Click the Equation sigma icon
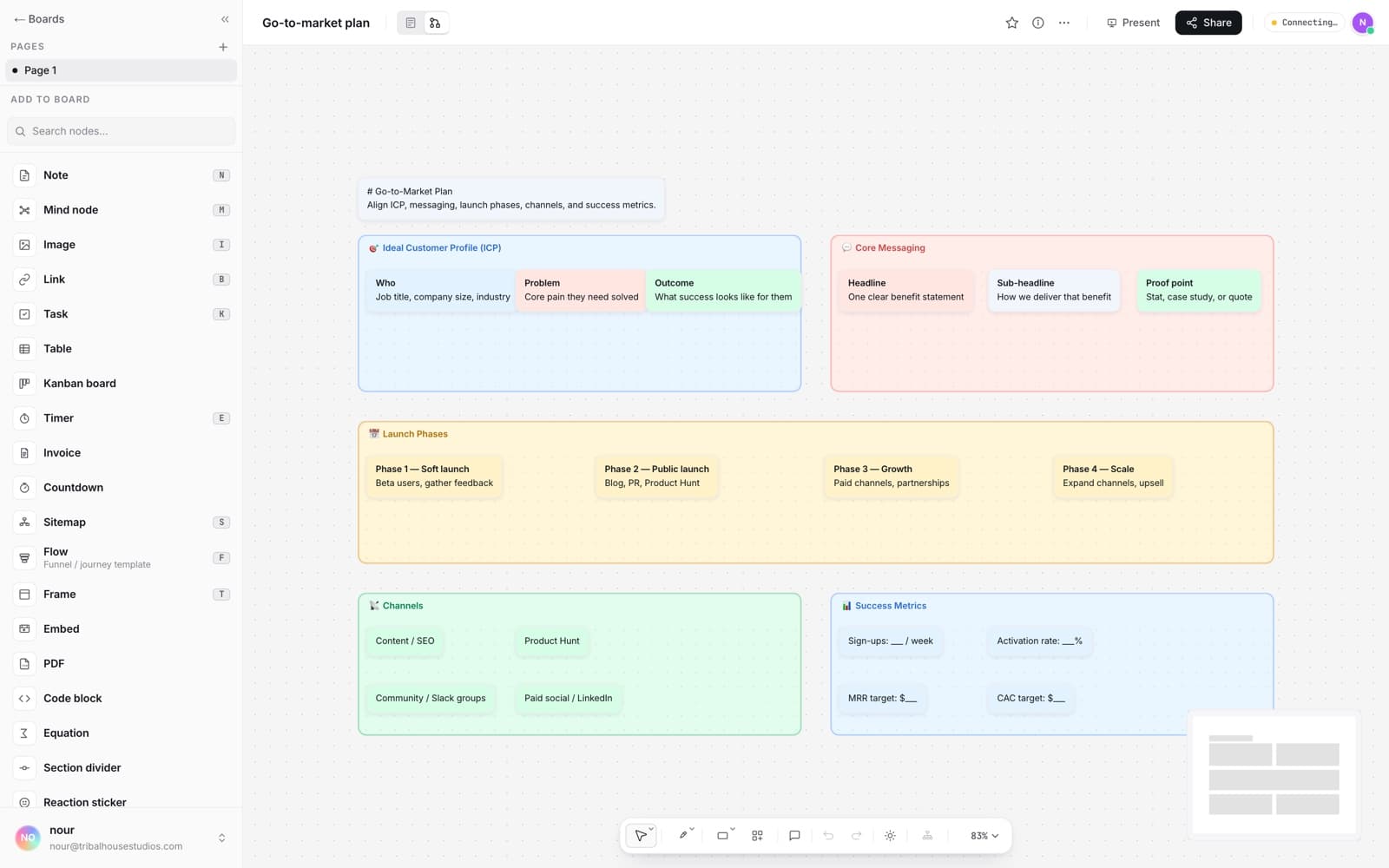This screenshot has height=868, width=1389. tap(24, 733)
